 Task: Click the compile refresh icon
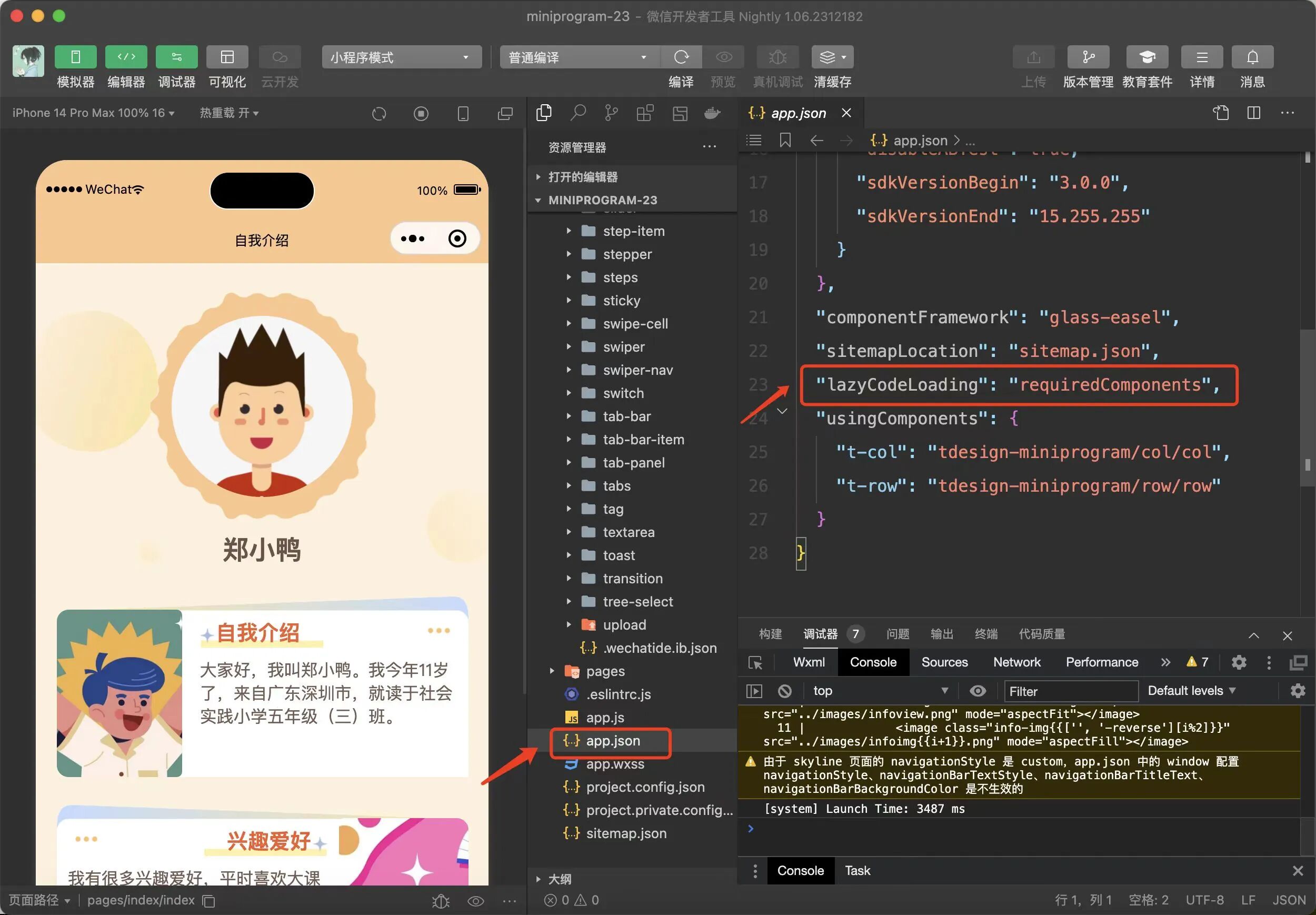681,57
